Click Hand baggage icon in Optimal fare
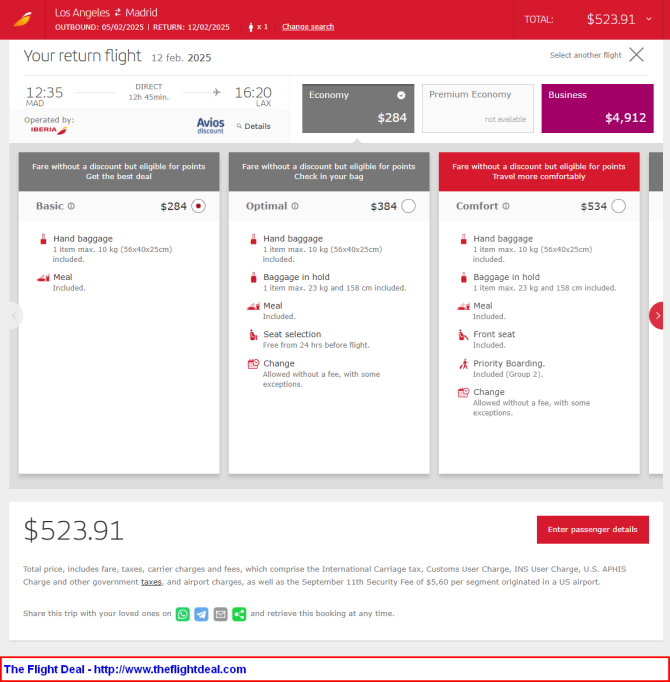This screenshot has height=682, width=670. [253, 239]
